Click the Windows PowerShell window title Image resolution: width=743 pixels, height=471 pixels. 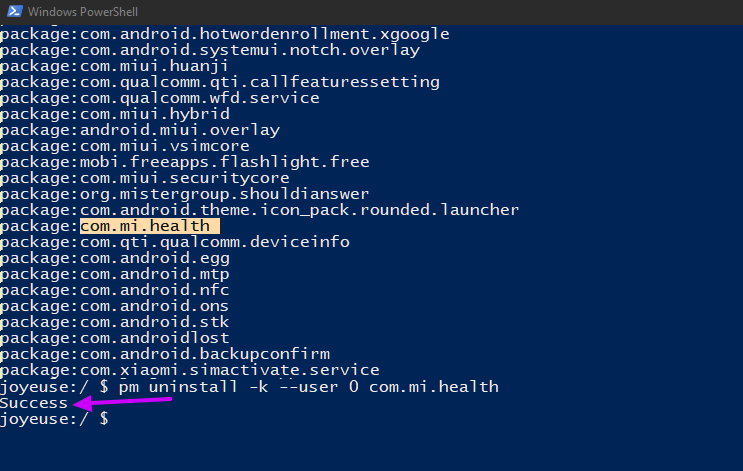(83, 12)
